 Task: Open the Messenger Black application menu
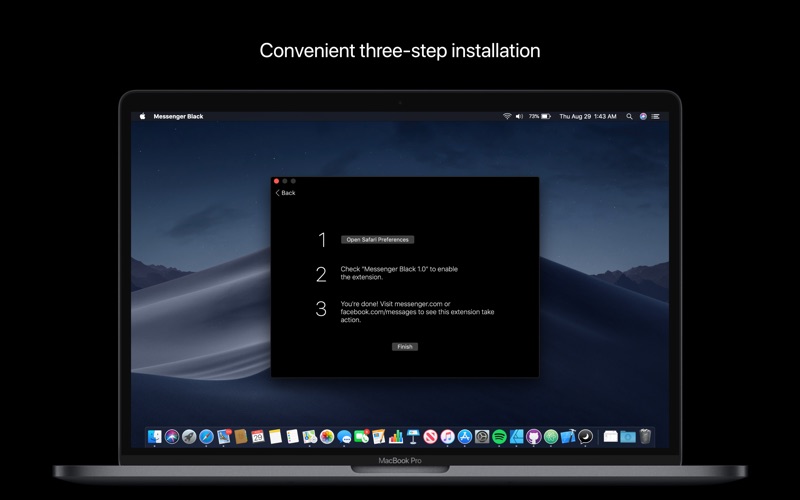coord(178,116)
